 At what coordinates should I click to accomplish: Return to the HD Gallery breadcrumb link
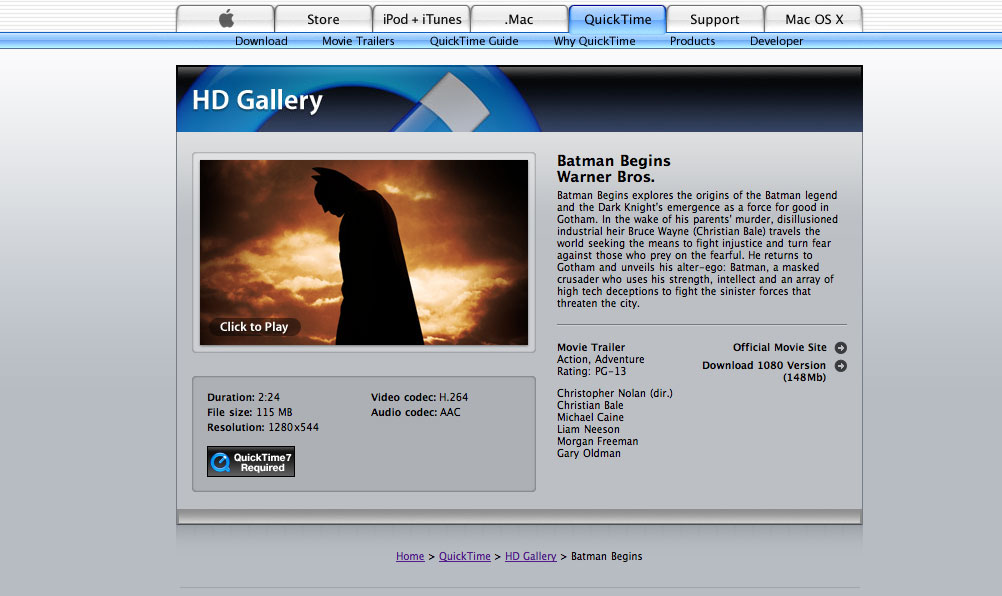point(530,556)
